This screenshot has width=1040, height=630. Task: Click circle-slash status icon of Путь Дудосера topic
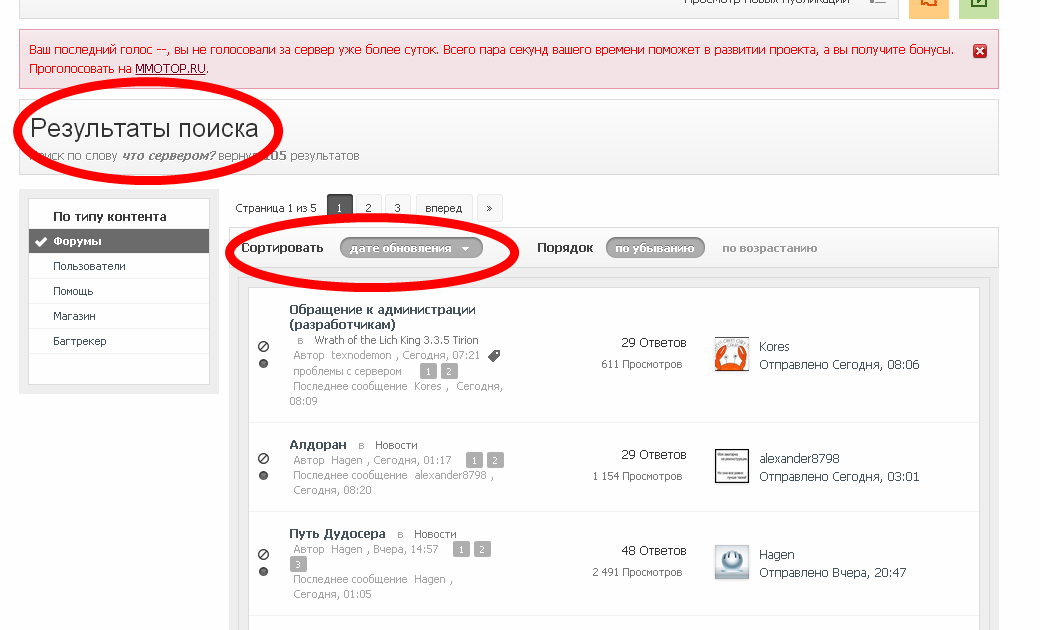pos(263,554)
